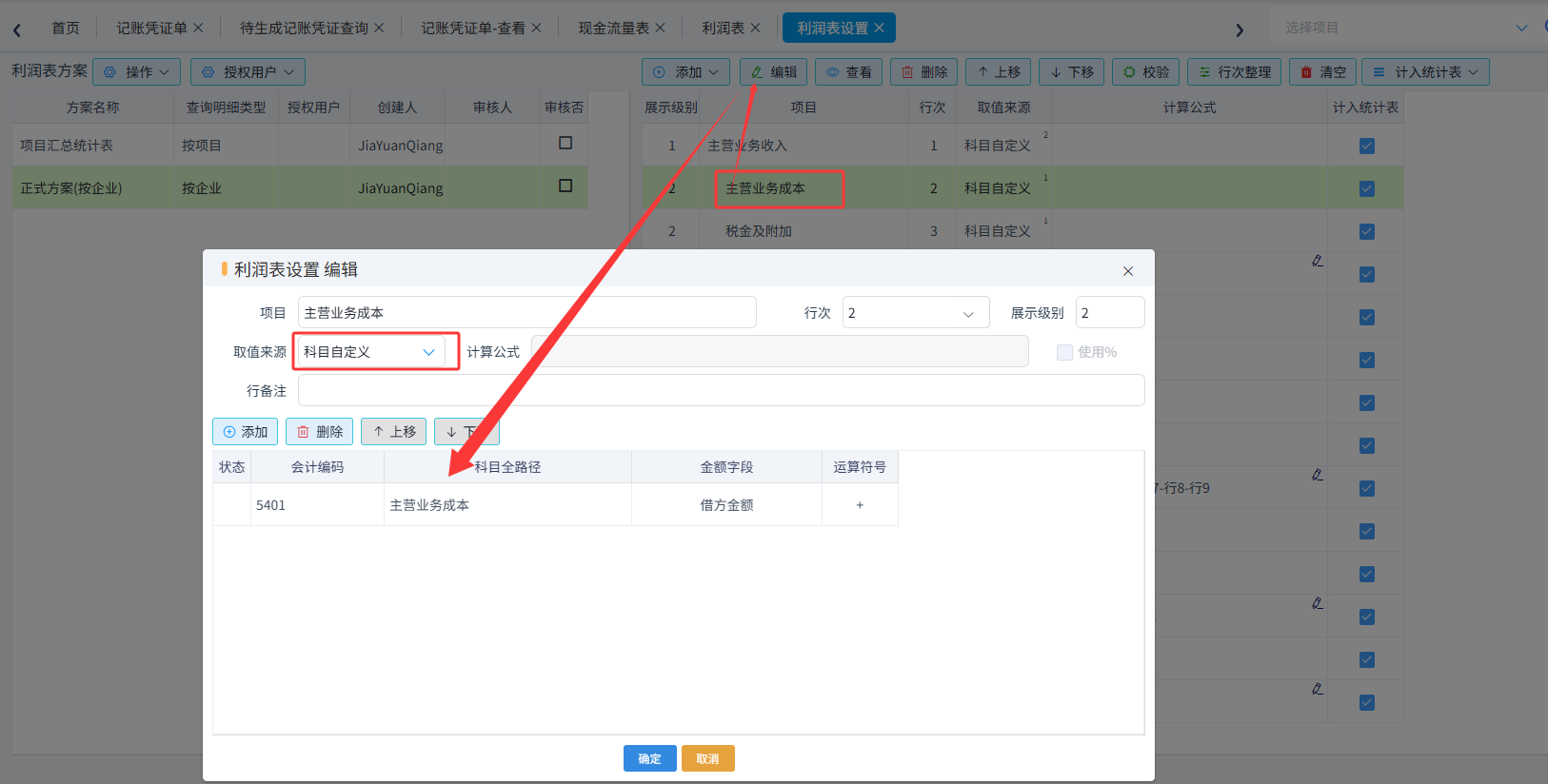This screenshot has width=1548, height=784.
Task: Toggle the 使用% checkbox
Action: tap(1064, 352)
